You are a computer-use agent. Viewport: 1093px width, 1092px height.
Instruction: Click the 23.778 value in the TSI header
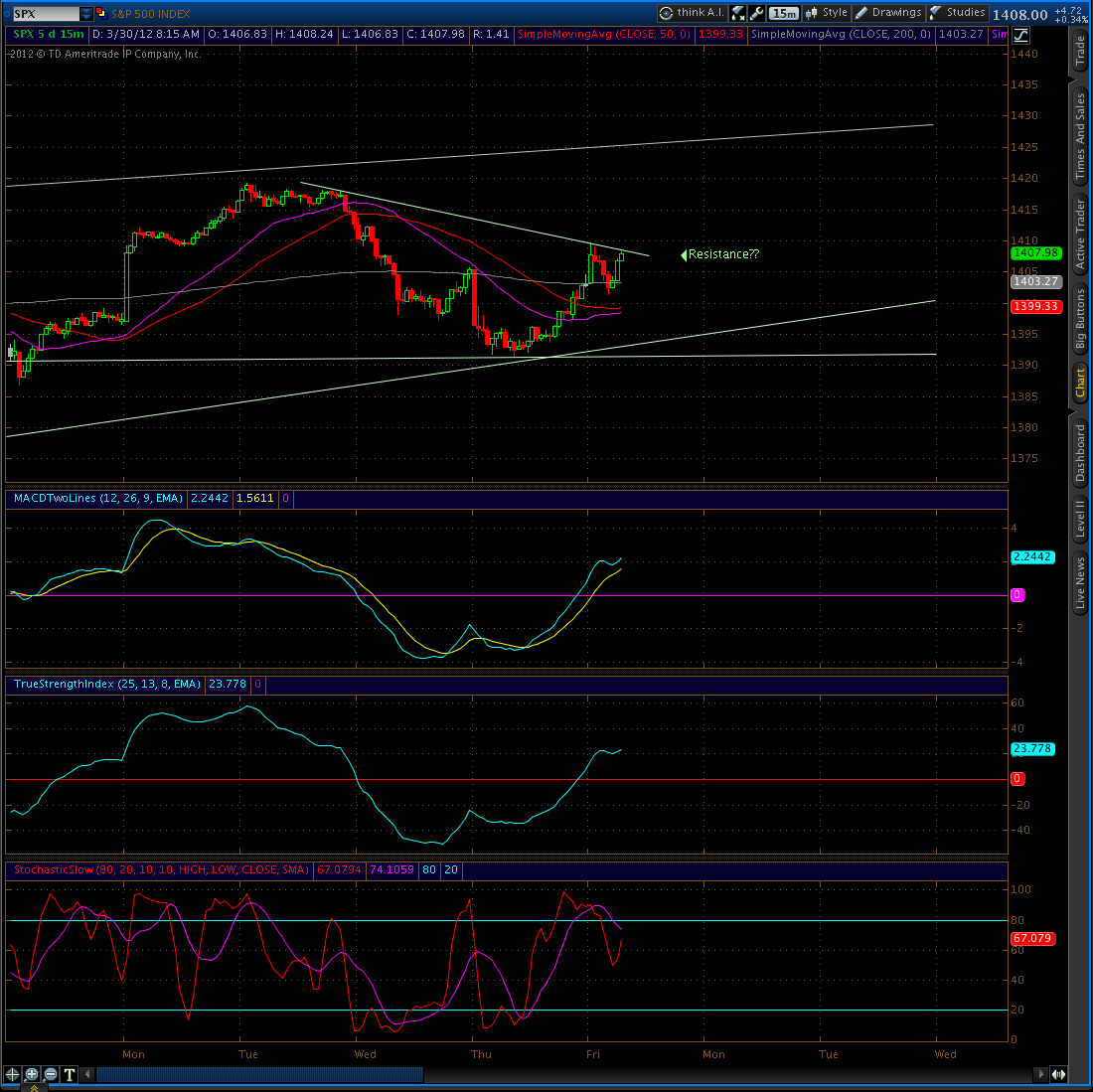228,685
